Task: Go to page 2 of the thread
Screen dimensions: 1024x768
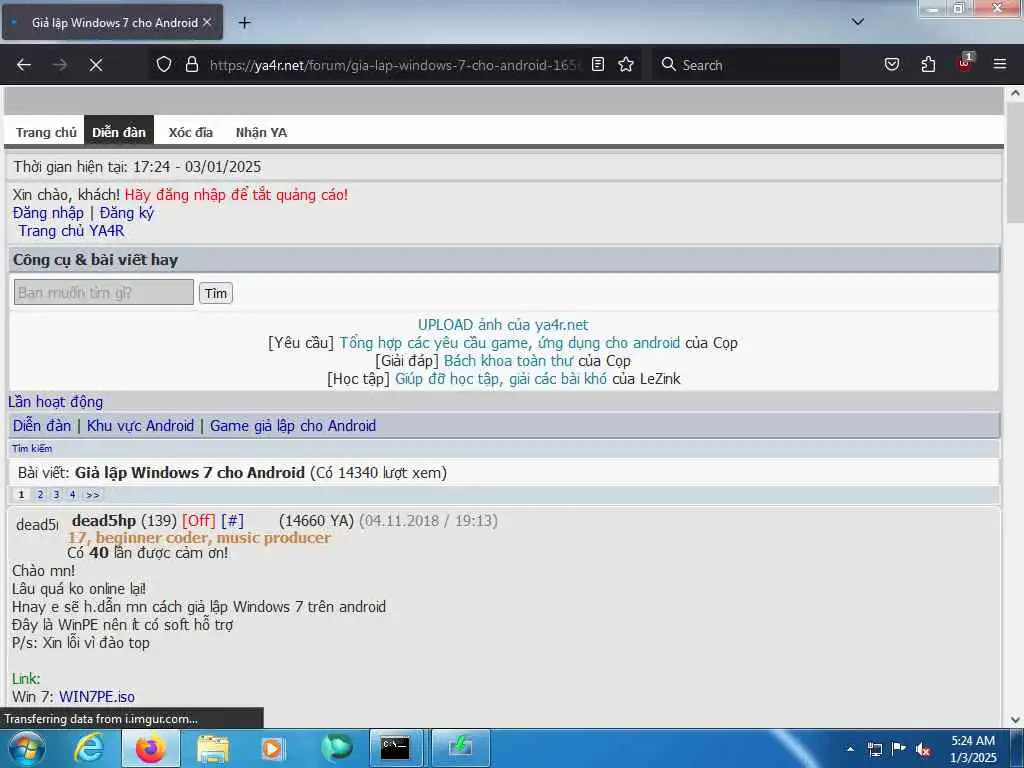Action: [40, 494]
